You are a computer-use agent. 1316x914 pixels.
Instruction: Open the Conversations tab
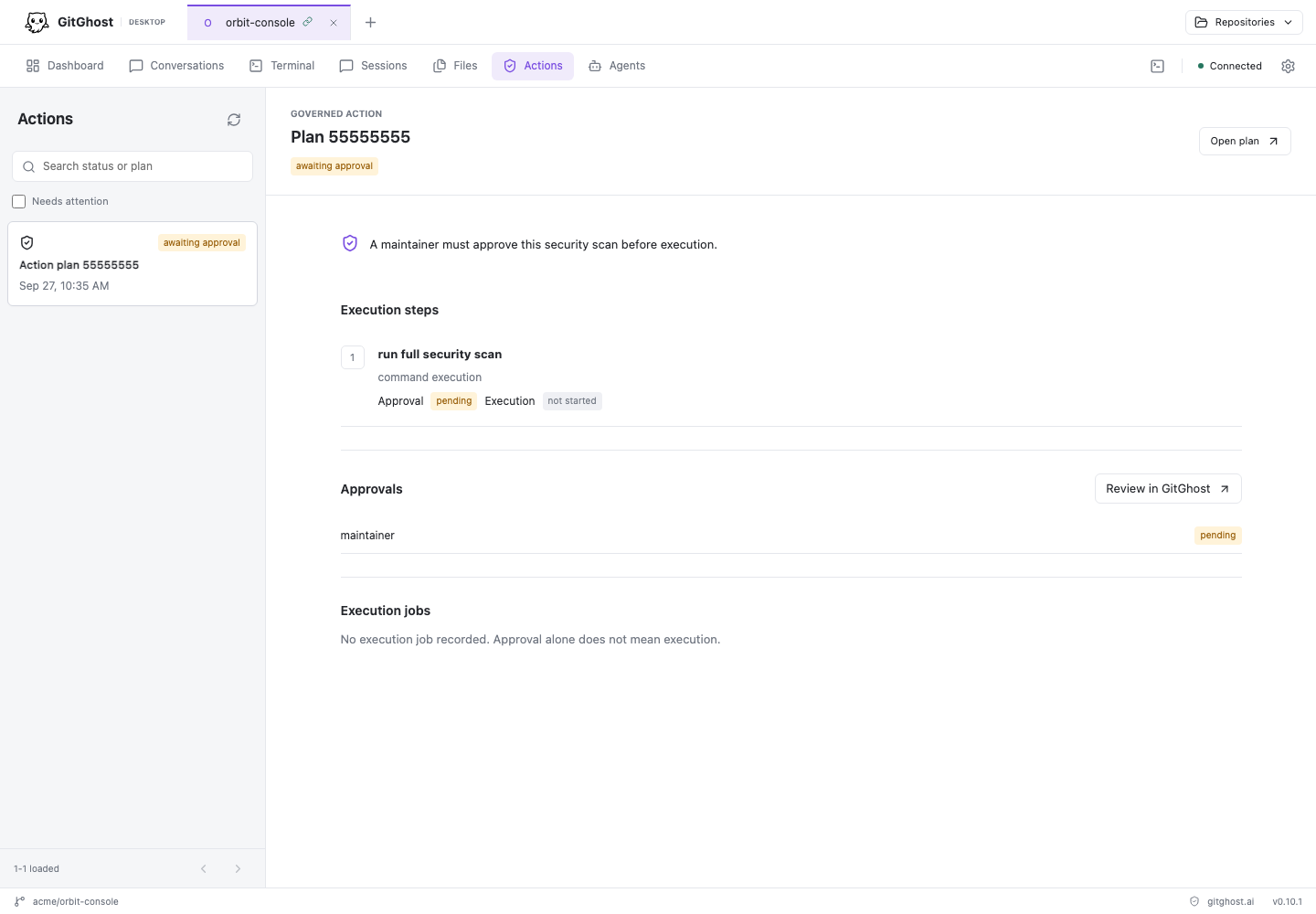click(176, 66)
